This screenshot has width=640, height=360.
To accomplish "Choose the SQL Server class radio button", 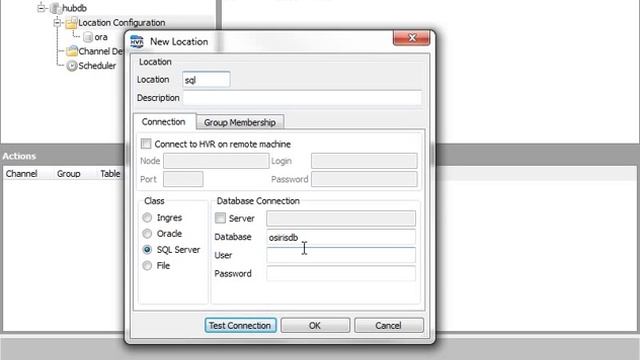I will pyautogui.click(x=147, y=249).
